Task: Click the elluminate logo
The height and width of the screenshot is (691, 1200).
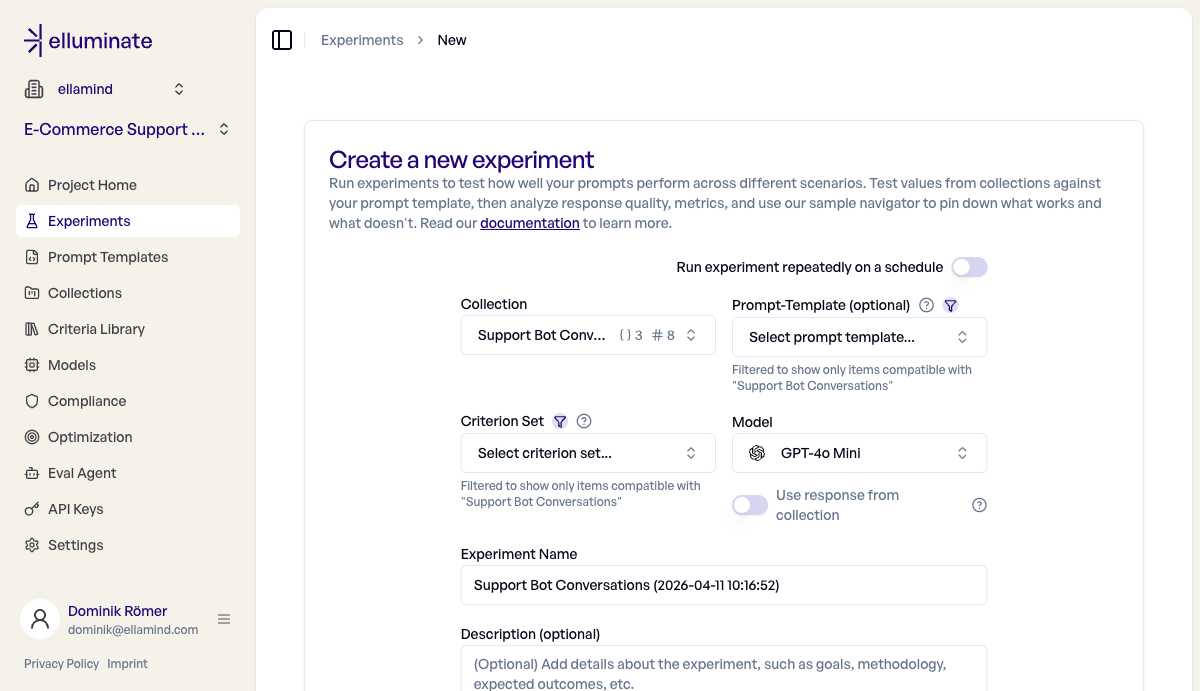Action: tap(88, 40)
